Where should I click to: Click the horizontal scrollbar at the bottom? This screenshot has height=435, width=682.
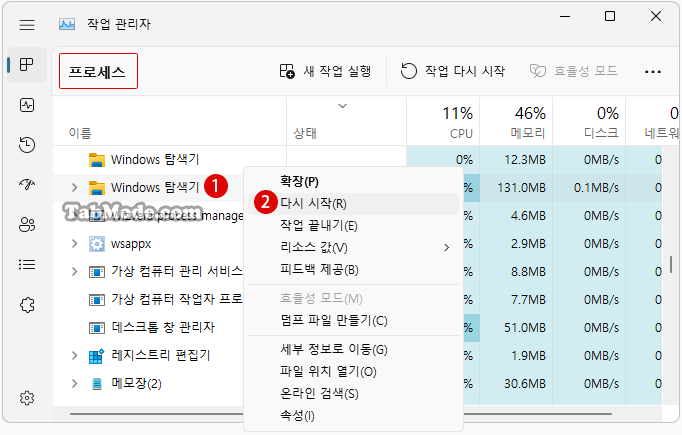341,414
